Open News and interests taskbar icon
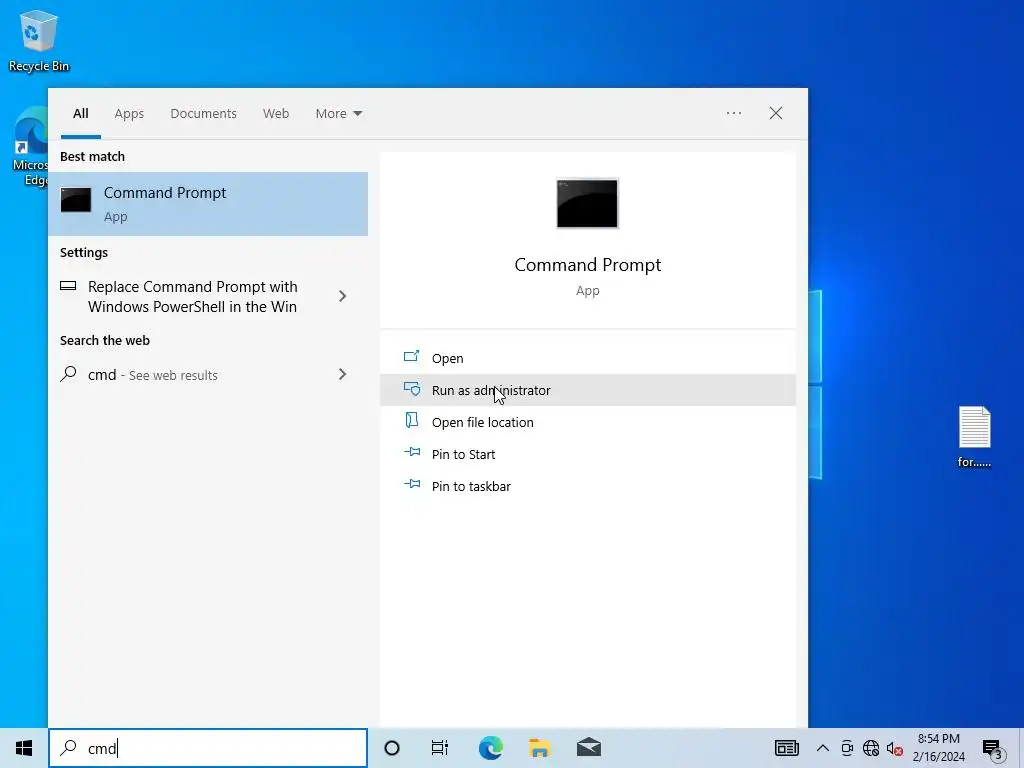 [786, 748]
